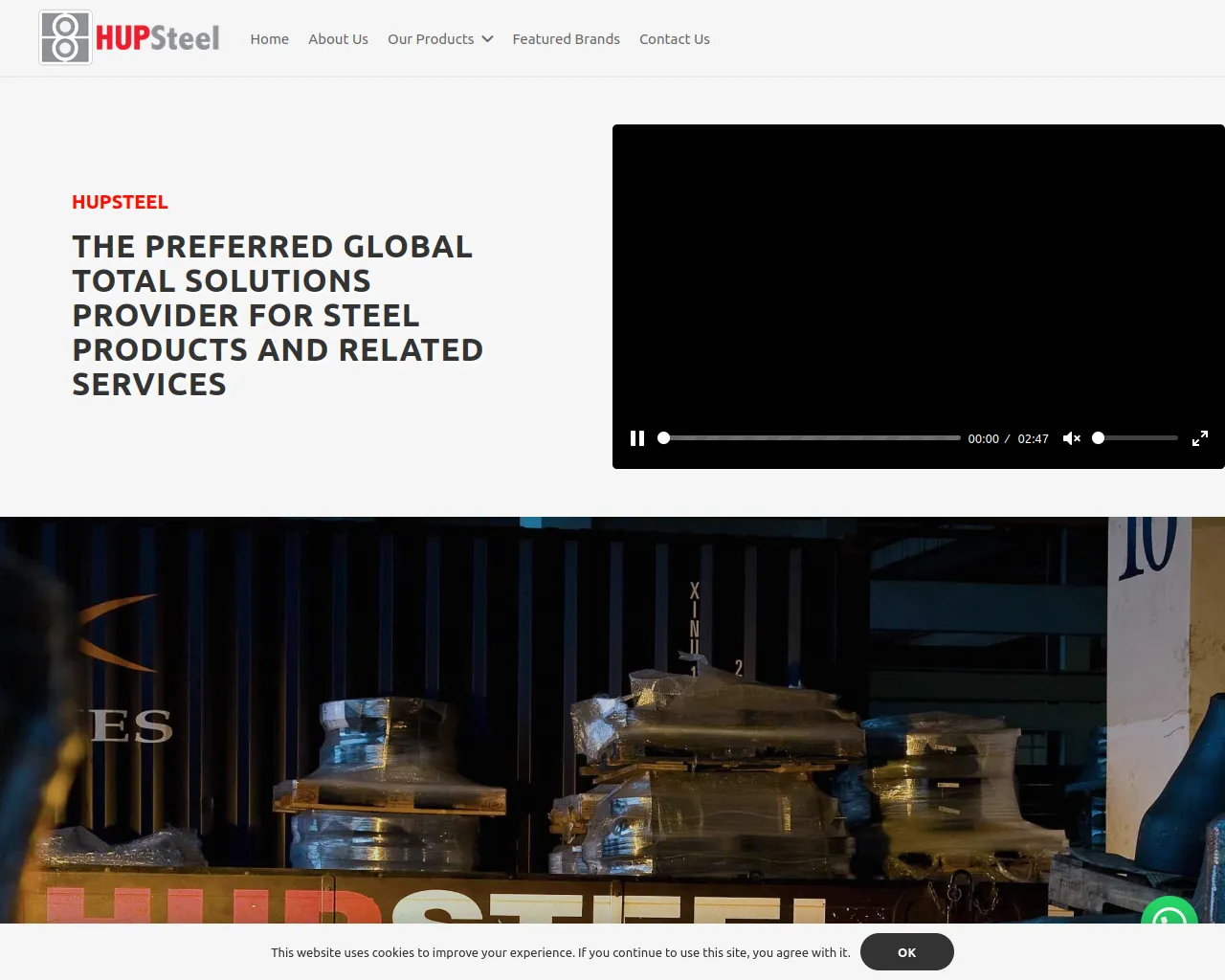Viewport: 1225px width, 980px height.
Task: Toggle playback with the pause control
Action: tap(636, 437)
